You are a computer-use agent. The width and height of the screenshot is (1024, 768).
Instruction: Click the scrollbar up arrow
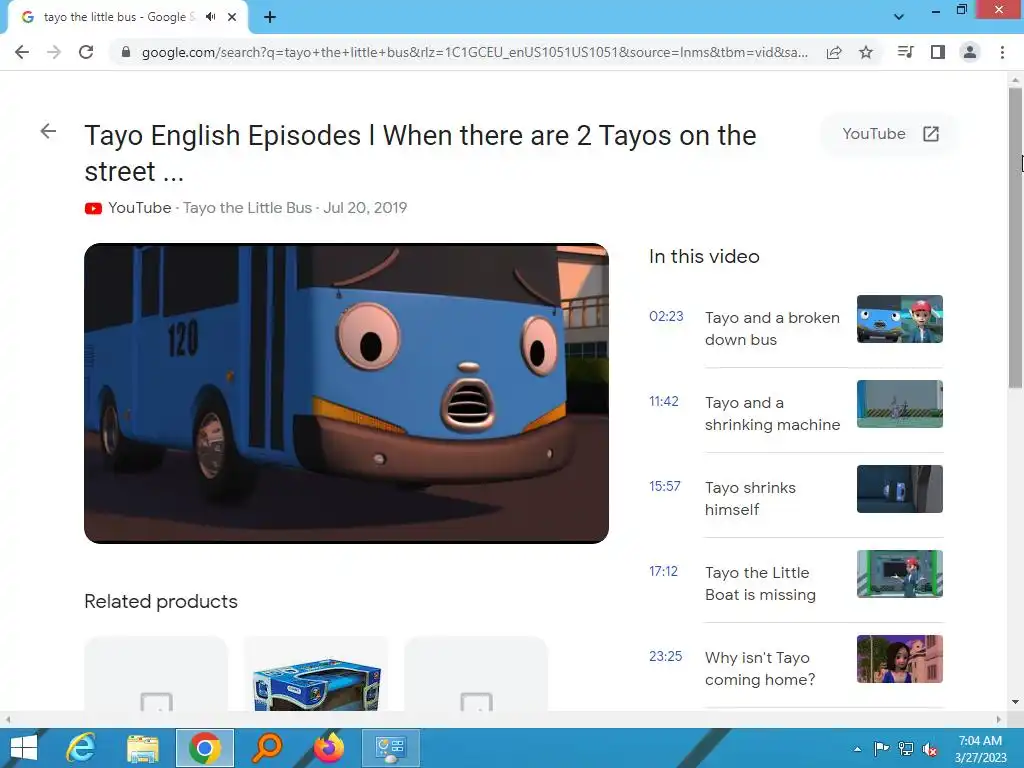point(1015,80)
